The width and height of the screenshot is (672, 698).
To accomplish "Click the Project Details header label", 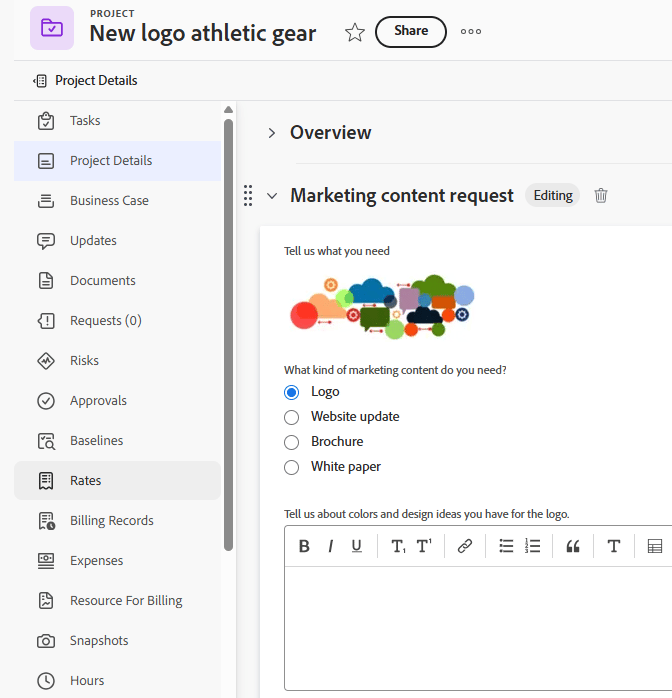I will [x=96, y=81].
